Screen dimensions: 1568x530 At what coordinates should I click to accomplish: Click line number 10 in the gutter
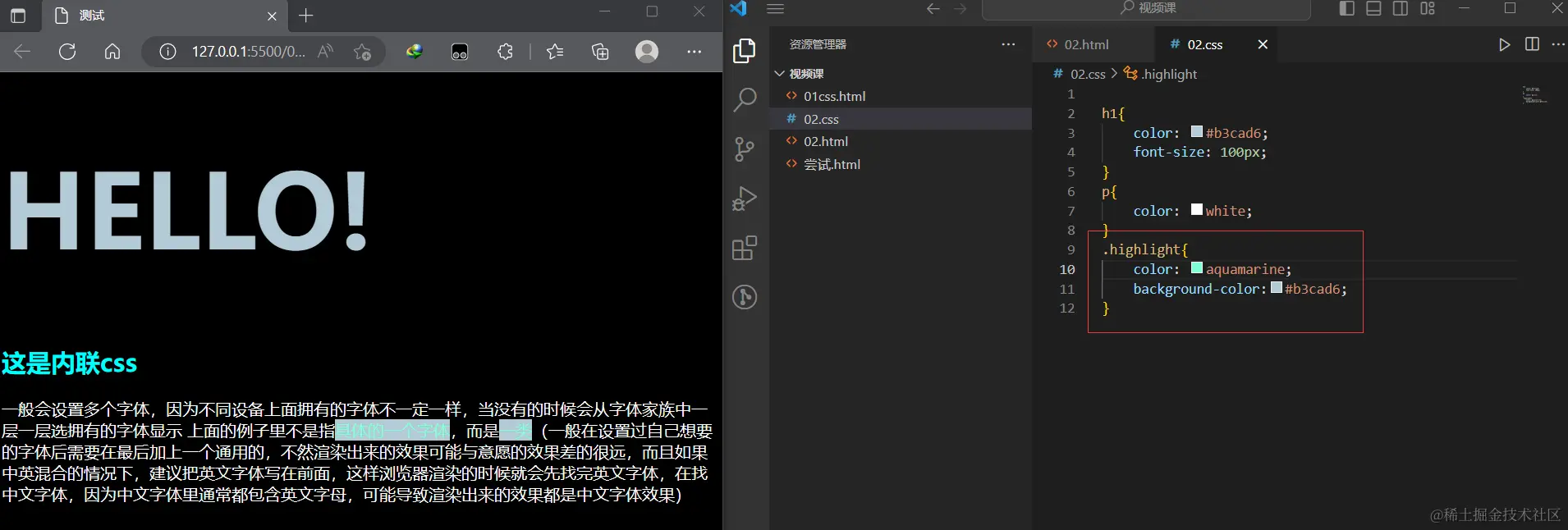pos(1067,269)
